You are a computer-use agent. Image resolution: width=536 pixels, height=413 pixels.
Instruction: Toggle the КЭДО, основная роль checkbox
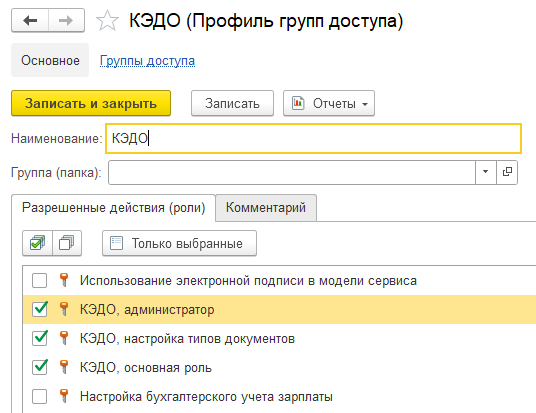tap(40, 368)
